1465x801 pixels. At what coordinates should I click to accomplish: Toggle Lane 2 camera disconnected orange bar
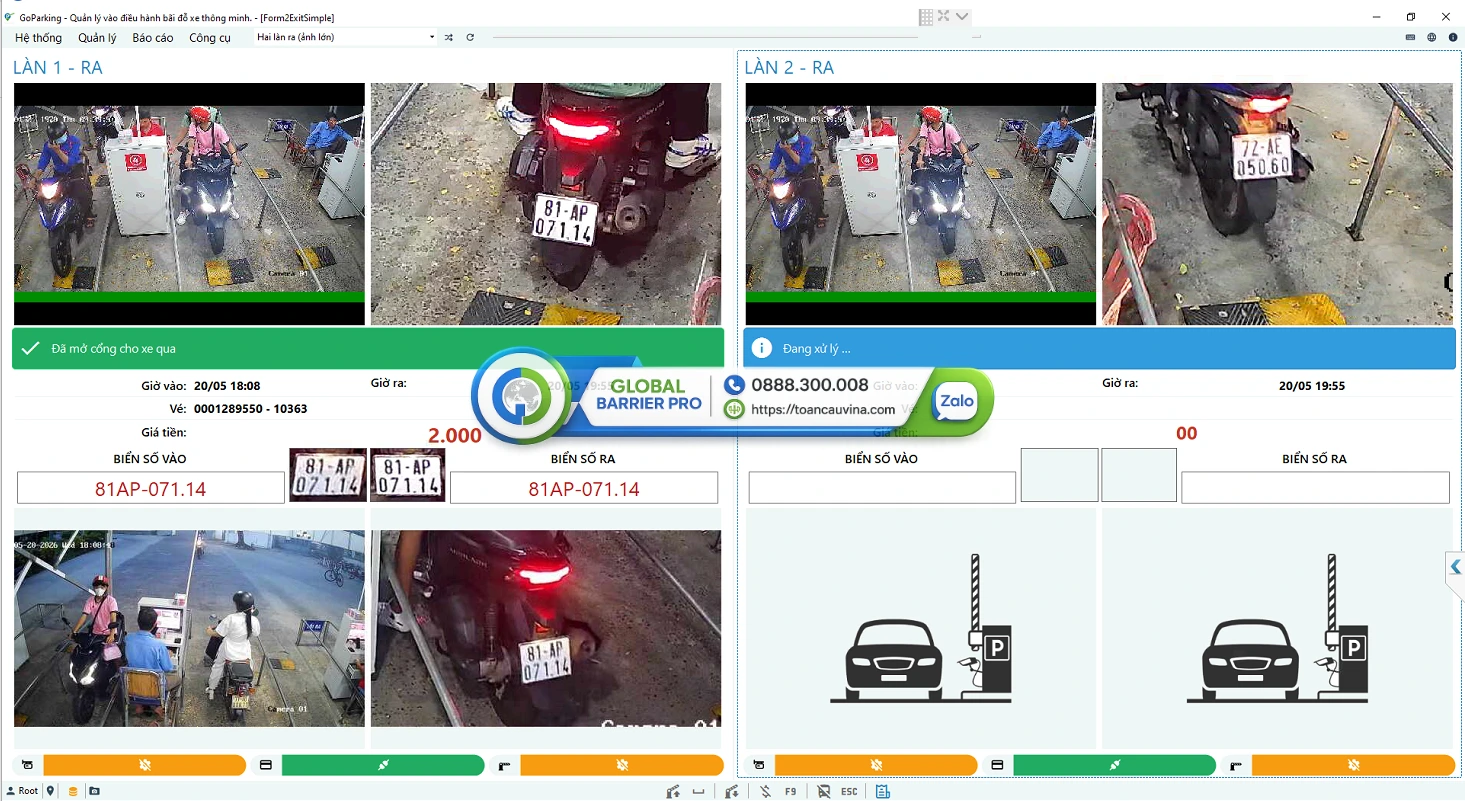click(x=876, y=765)
